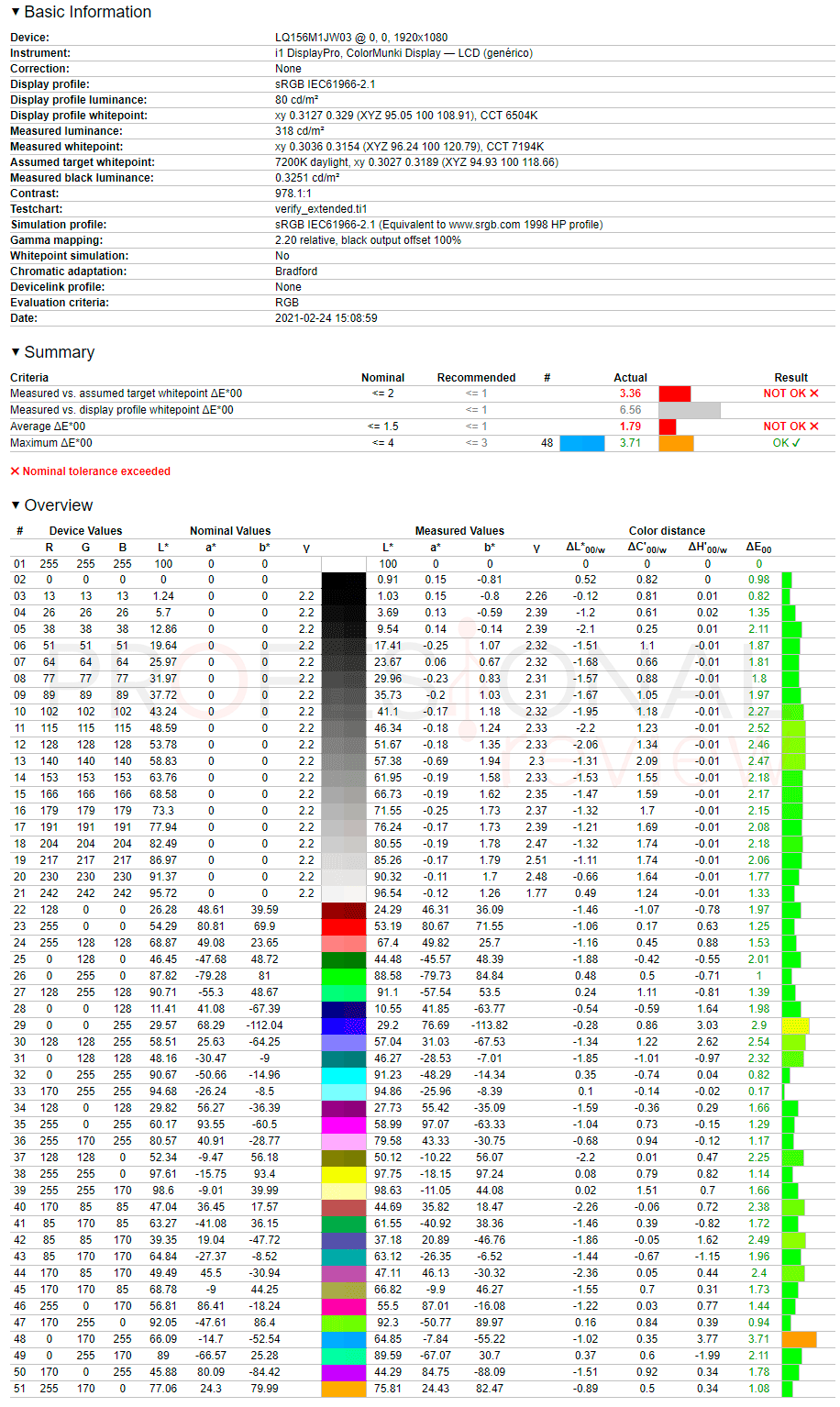Click the red NOT OK cross on the Average ΔE*00 row
Screen dimensions: 840x1407
(814, 427)
